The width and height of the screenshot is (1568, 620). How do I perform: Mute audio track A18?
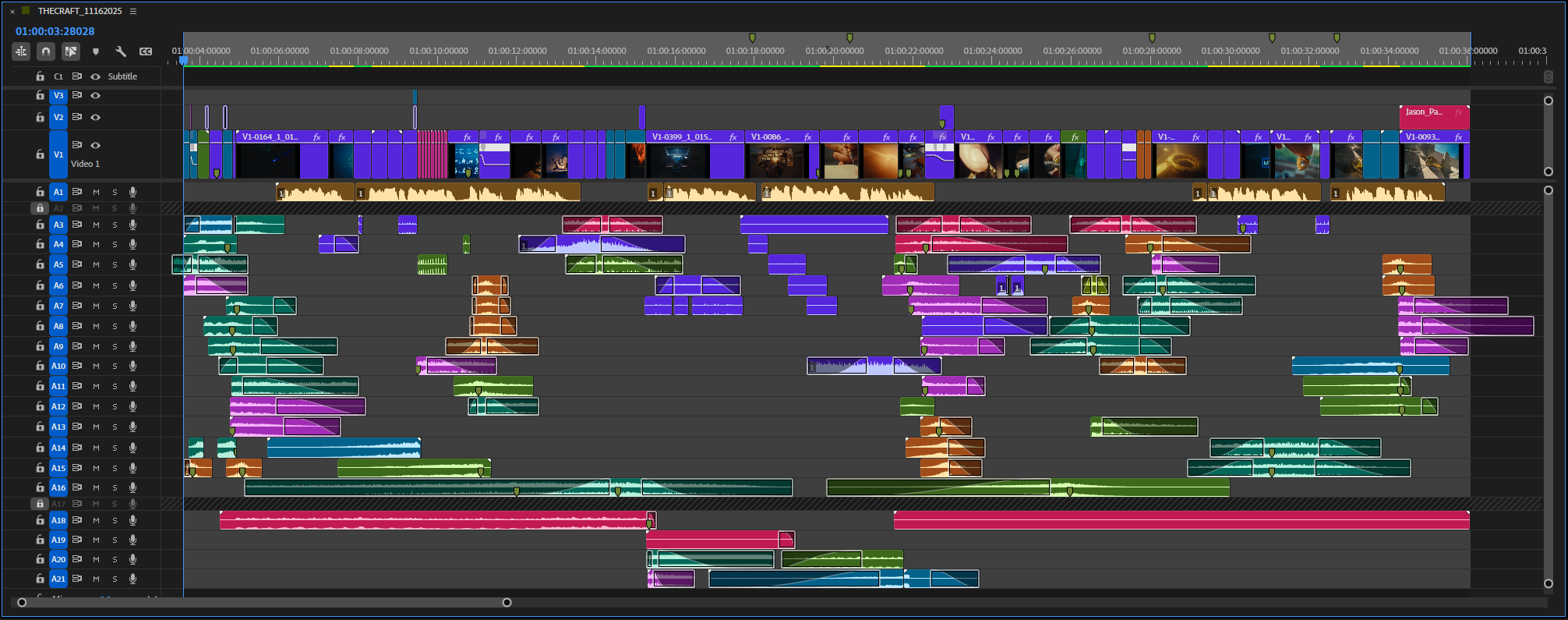97,520
